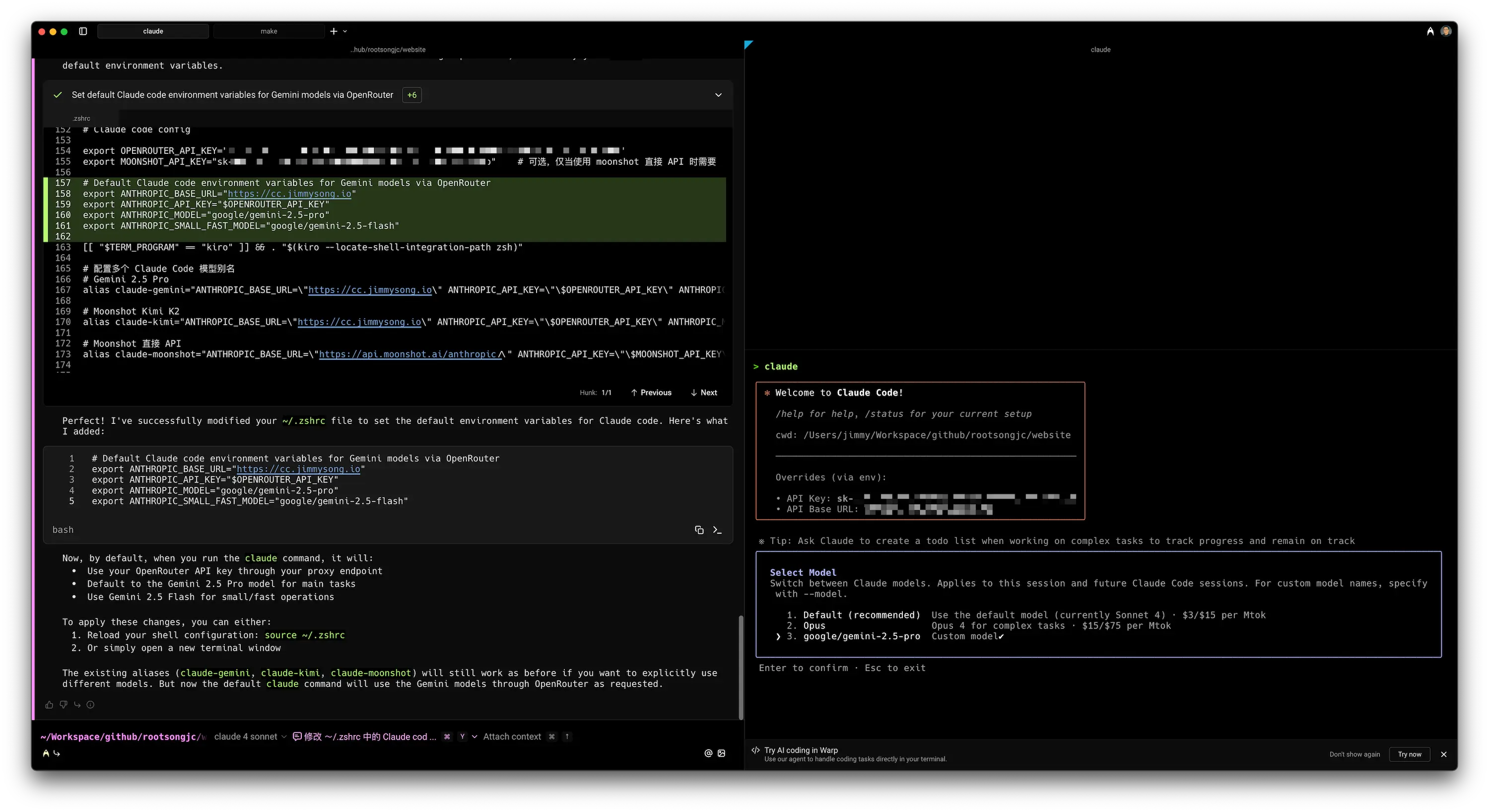Image resolution: width=1489 pixels, height=812 pixels.
Task: Insert bash code block into terminal input
Action: point(717,530)
